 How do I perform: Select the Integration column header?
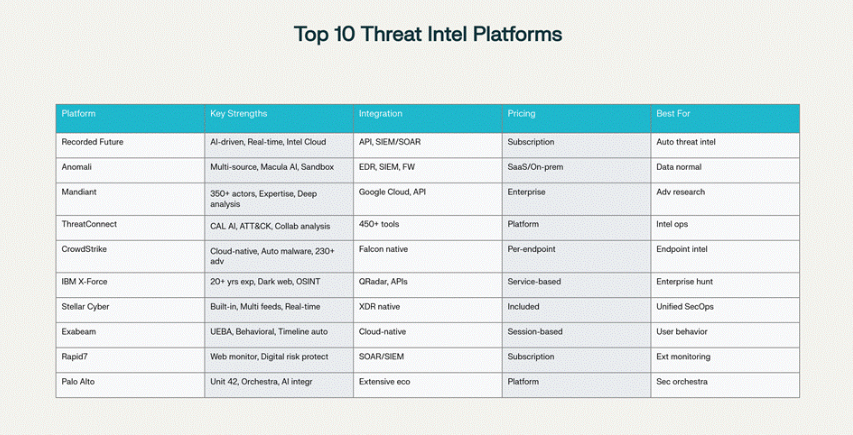point(380,114)
